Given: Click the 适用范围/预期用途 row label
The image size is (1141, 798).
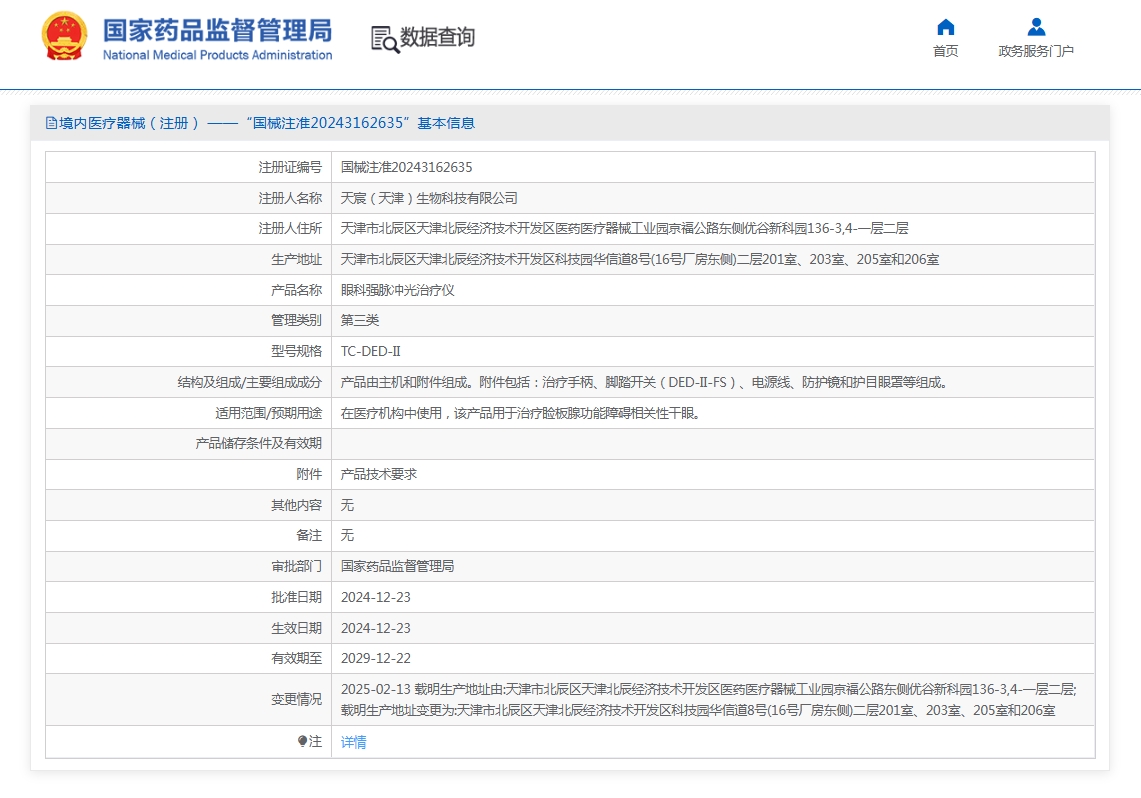Looking at the screenshot, I should (x=269, y=413).
